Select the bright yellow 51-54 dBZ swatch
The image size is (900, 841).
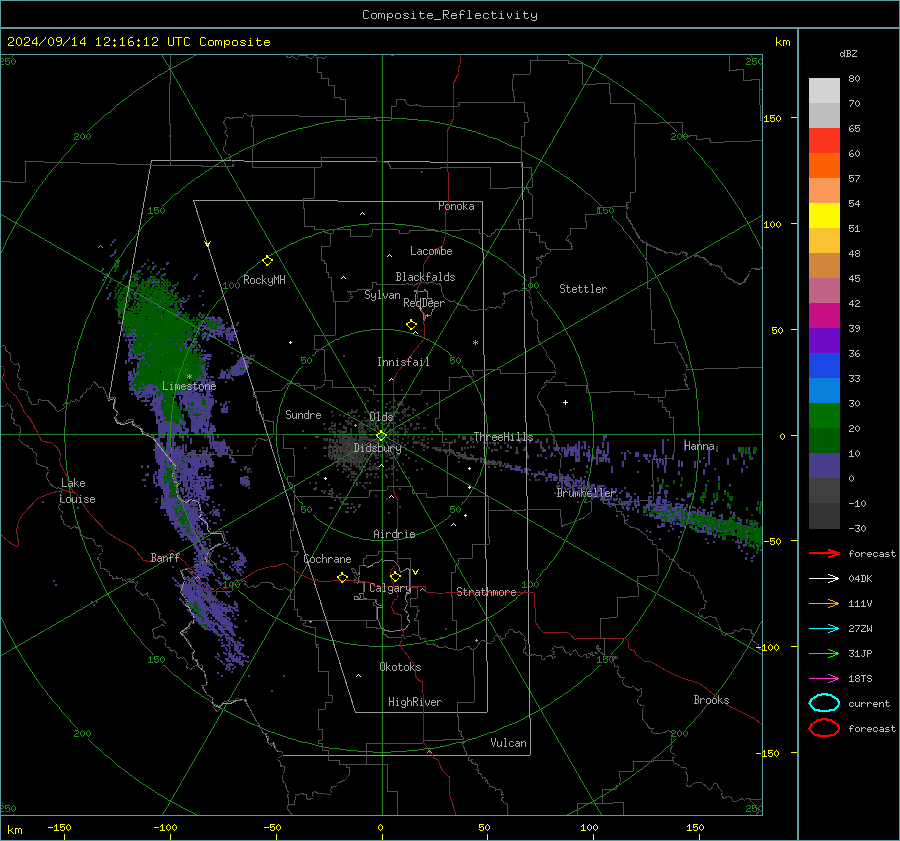(x=824, y=216)
